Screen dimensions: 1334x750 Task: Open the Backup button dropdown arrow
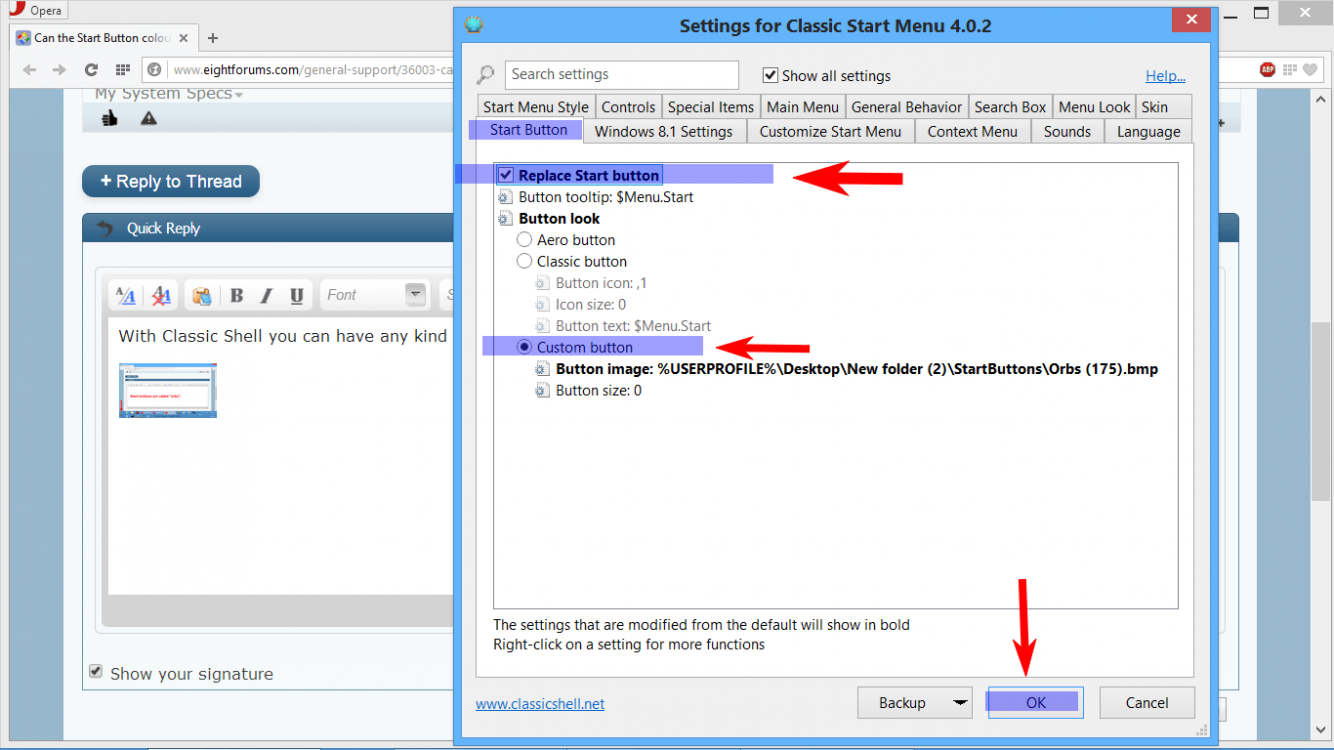click(x=961, y=703)
